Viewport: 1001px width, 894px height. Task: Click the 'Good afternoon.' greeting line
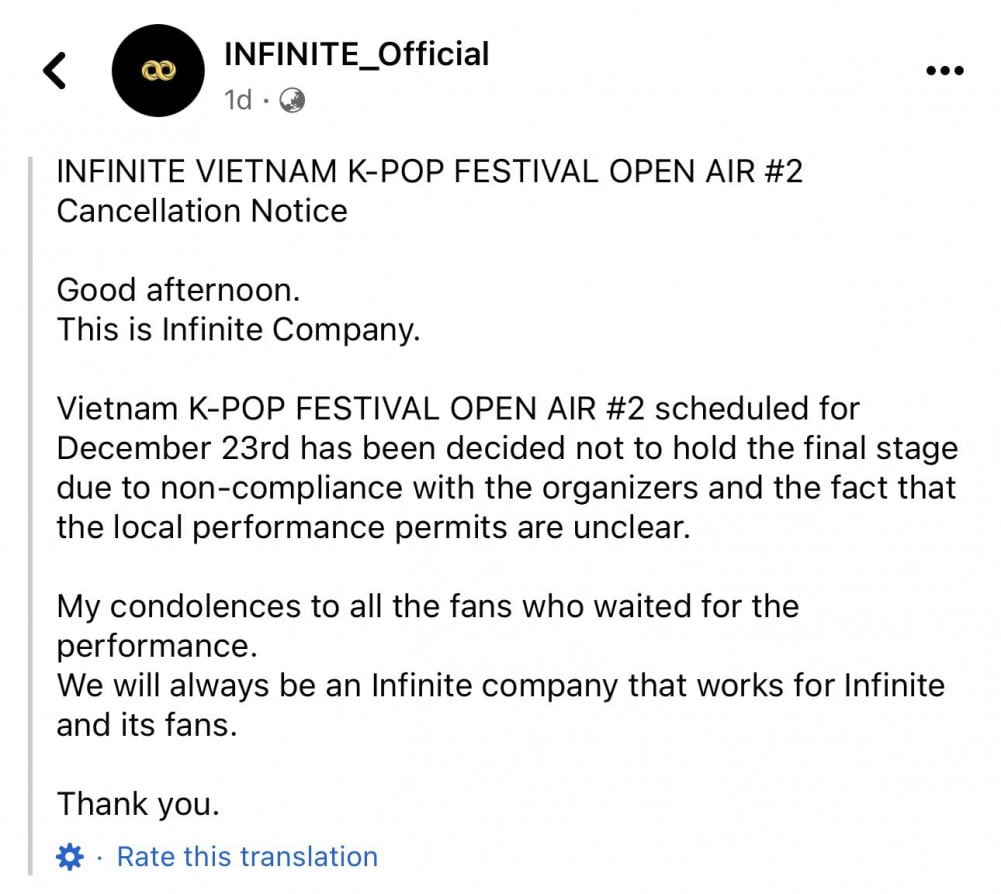tap(178, 290)
